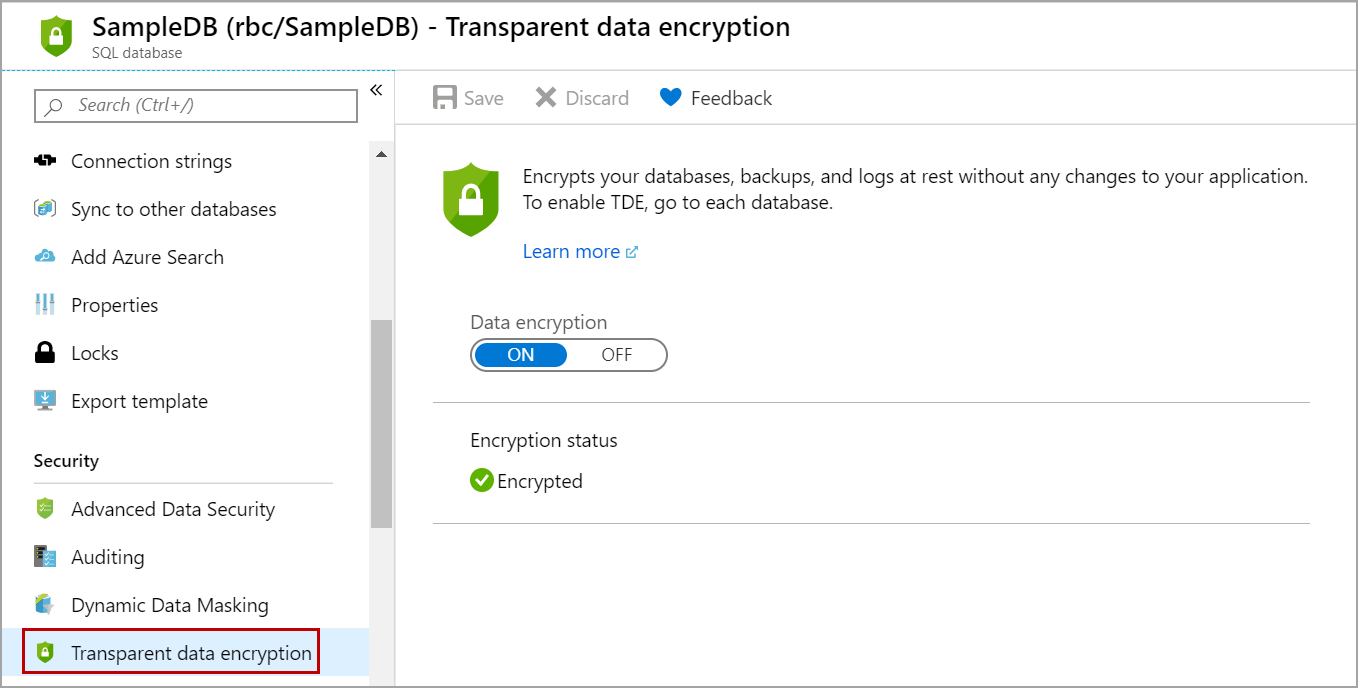Switch Data encryption to OFF
The height and width of the screenshot is (688, 1358).
(x=616, y=355)
